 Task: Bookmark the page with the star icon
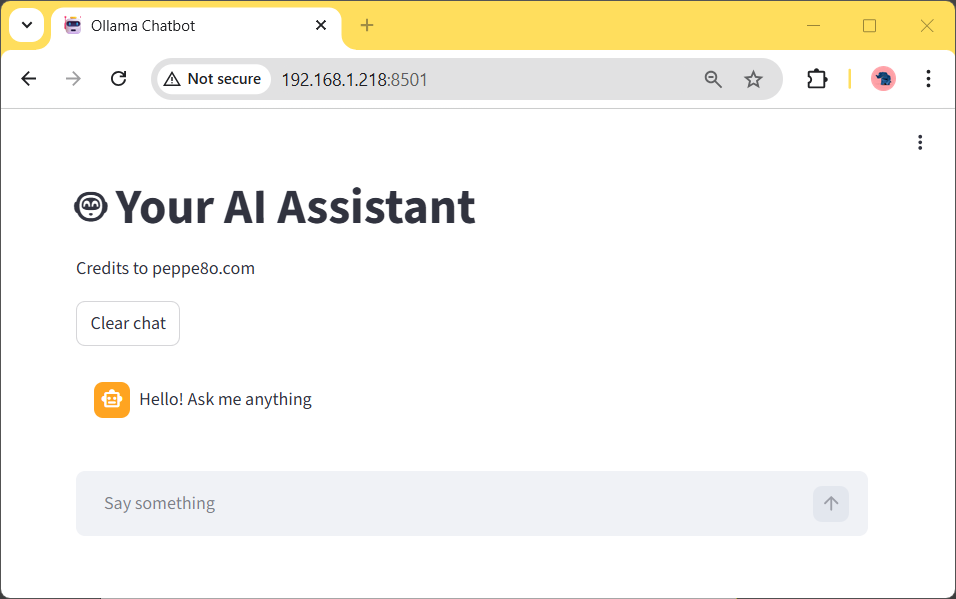coord(753,78)
